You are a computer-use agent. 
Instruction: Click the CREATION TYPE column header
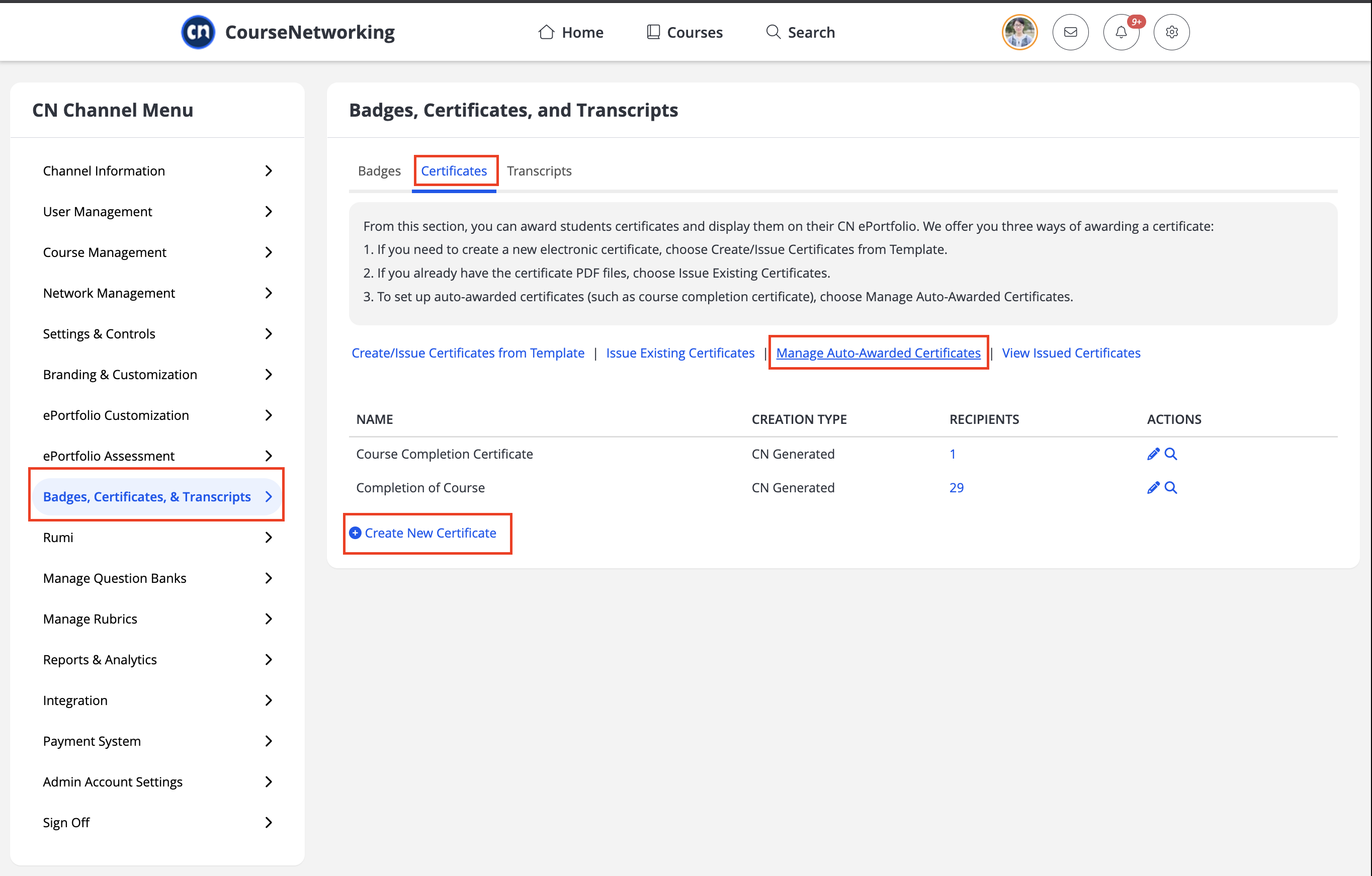799,419
